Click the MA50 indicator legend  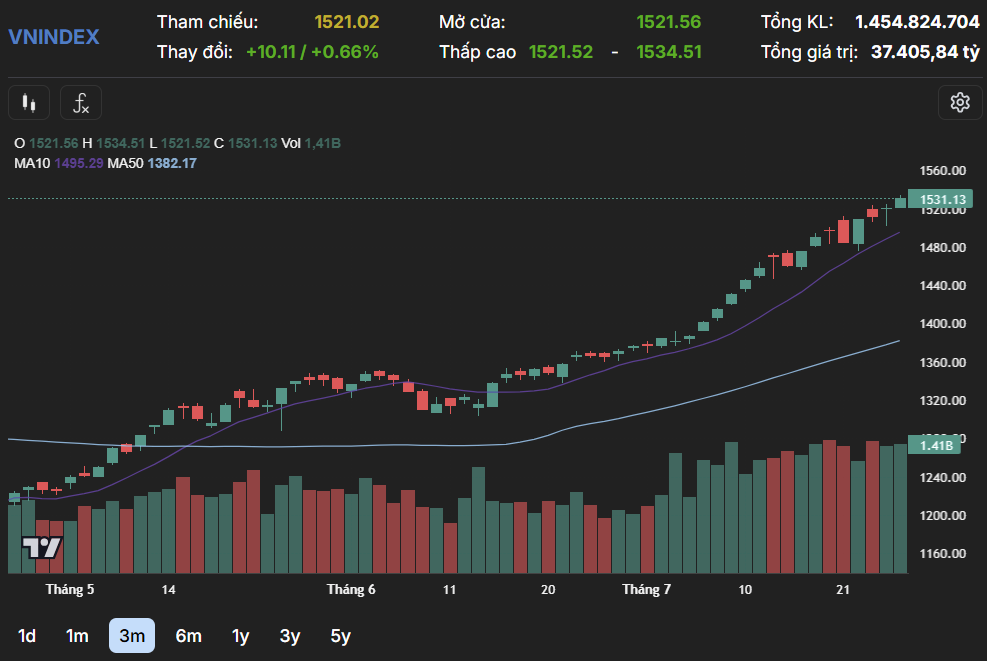152,164
